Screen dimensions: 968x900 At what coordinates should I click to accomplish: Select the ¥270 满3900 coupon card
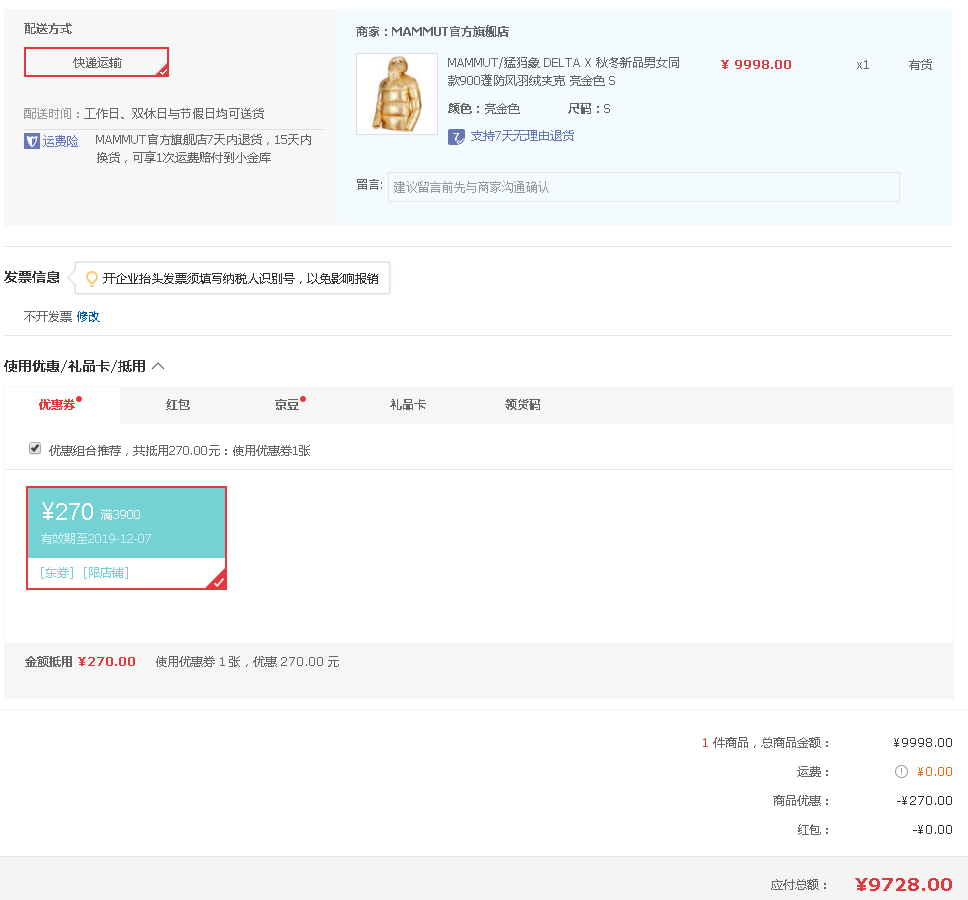click(127, 538)
